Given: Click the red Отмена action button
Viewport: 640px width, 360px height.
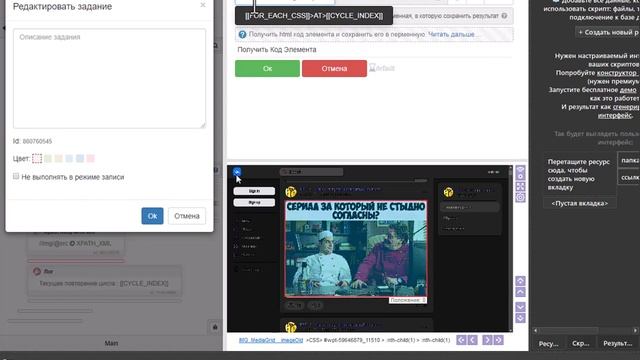Looking at the screenshot, I should click(x=334, y=69).
